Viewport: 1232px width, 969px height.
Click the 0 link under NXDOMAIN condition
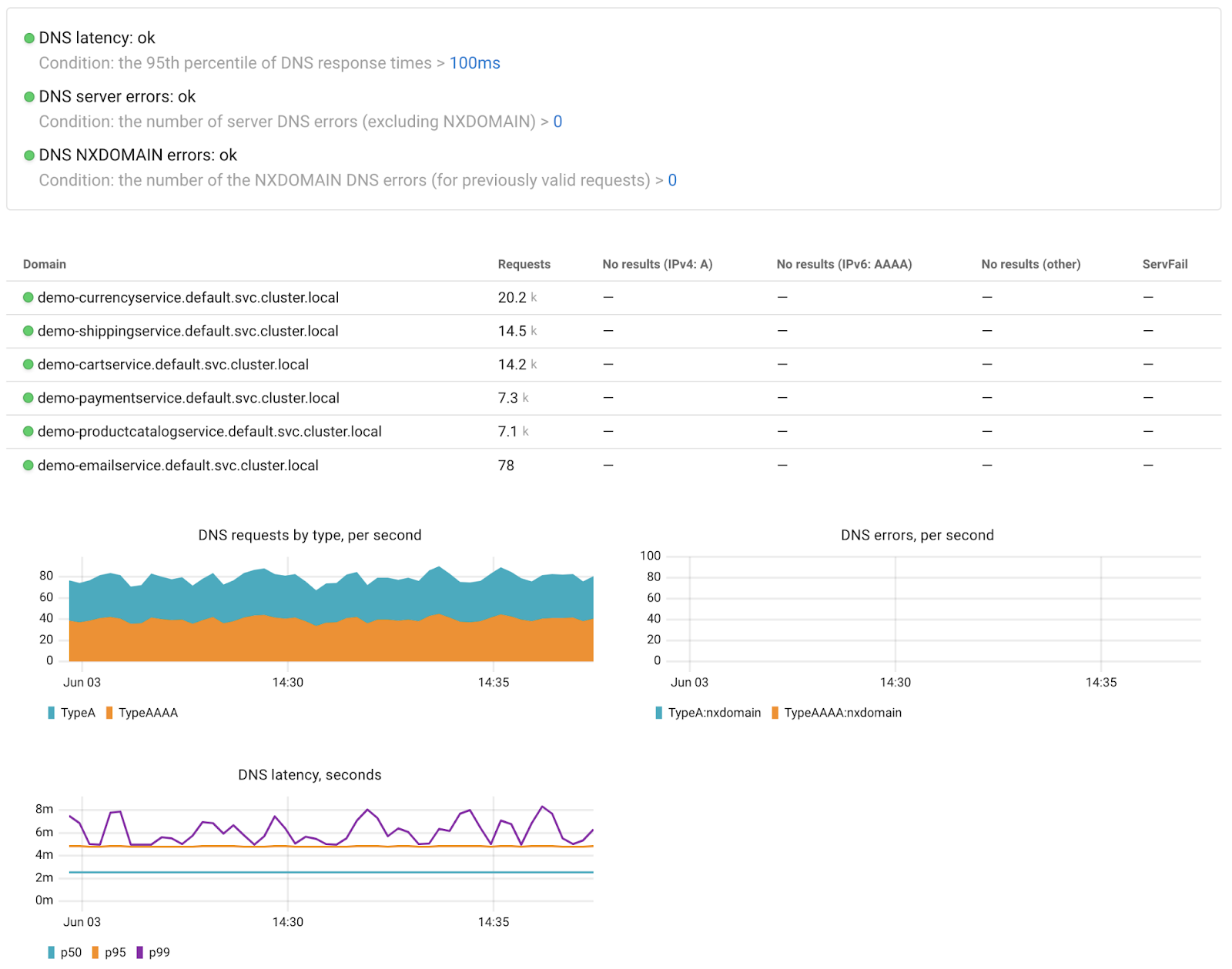(671, 180)
